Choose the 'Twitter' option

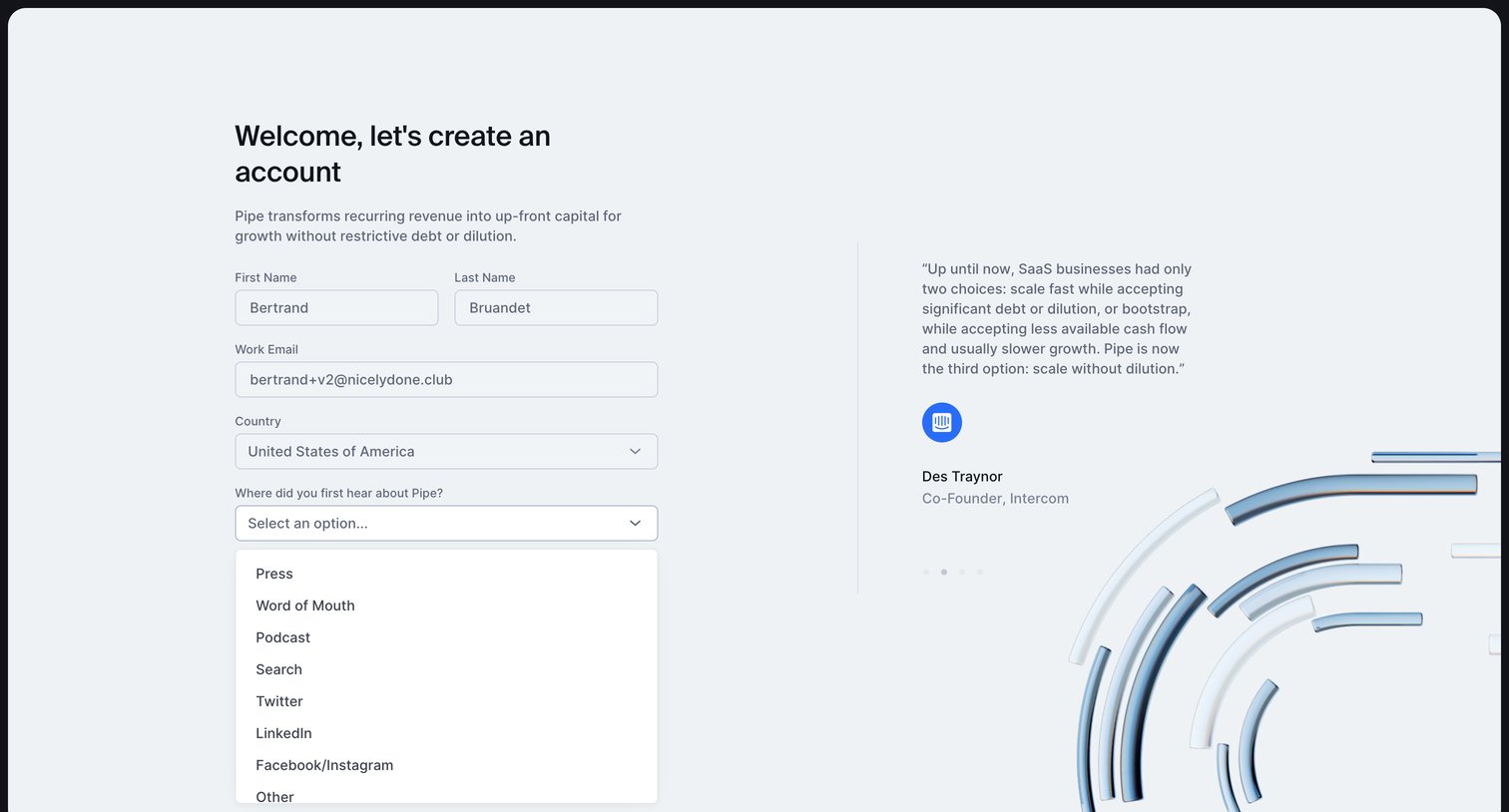(x=446, y=701)
